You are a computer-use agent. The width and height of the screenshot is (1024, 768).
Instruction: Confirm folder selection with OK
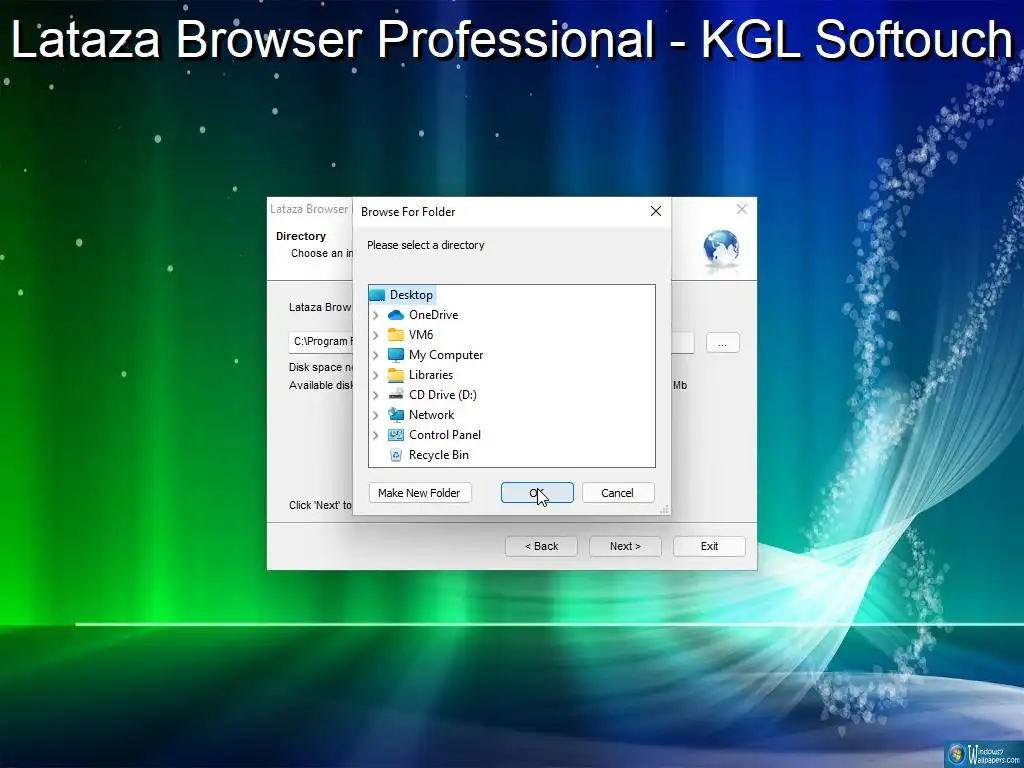537,493
